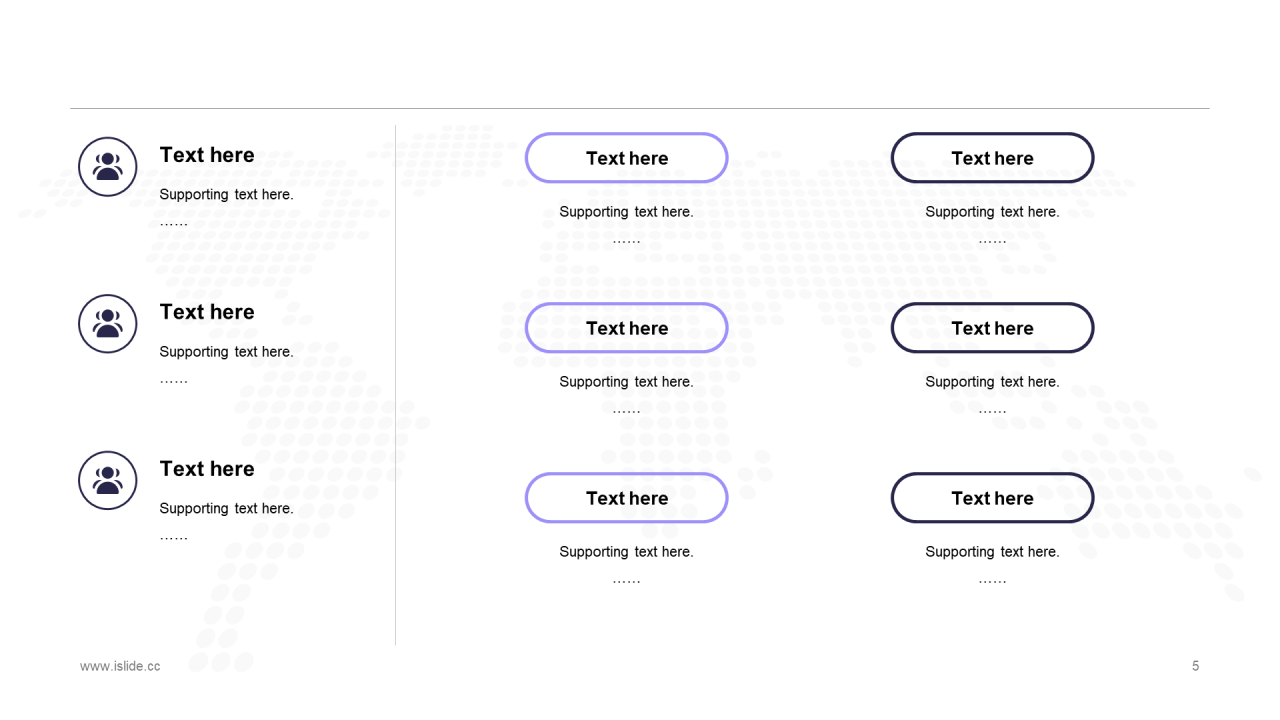Click supporting text under top dark pill
The height and width of the screenshot is (720, 1280).
993,212
